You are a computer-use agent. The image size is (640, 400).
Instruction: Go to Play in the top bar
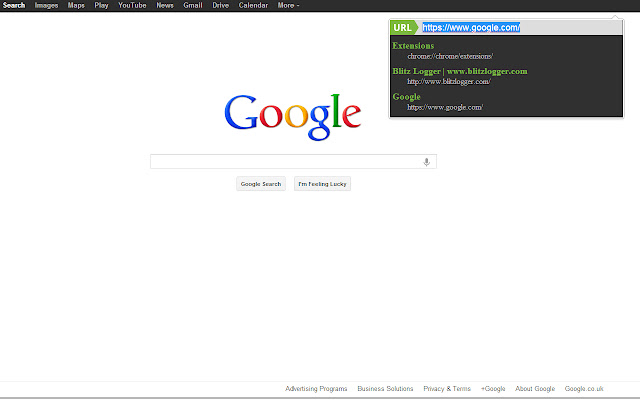[x=101, y=5]
